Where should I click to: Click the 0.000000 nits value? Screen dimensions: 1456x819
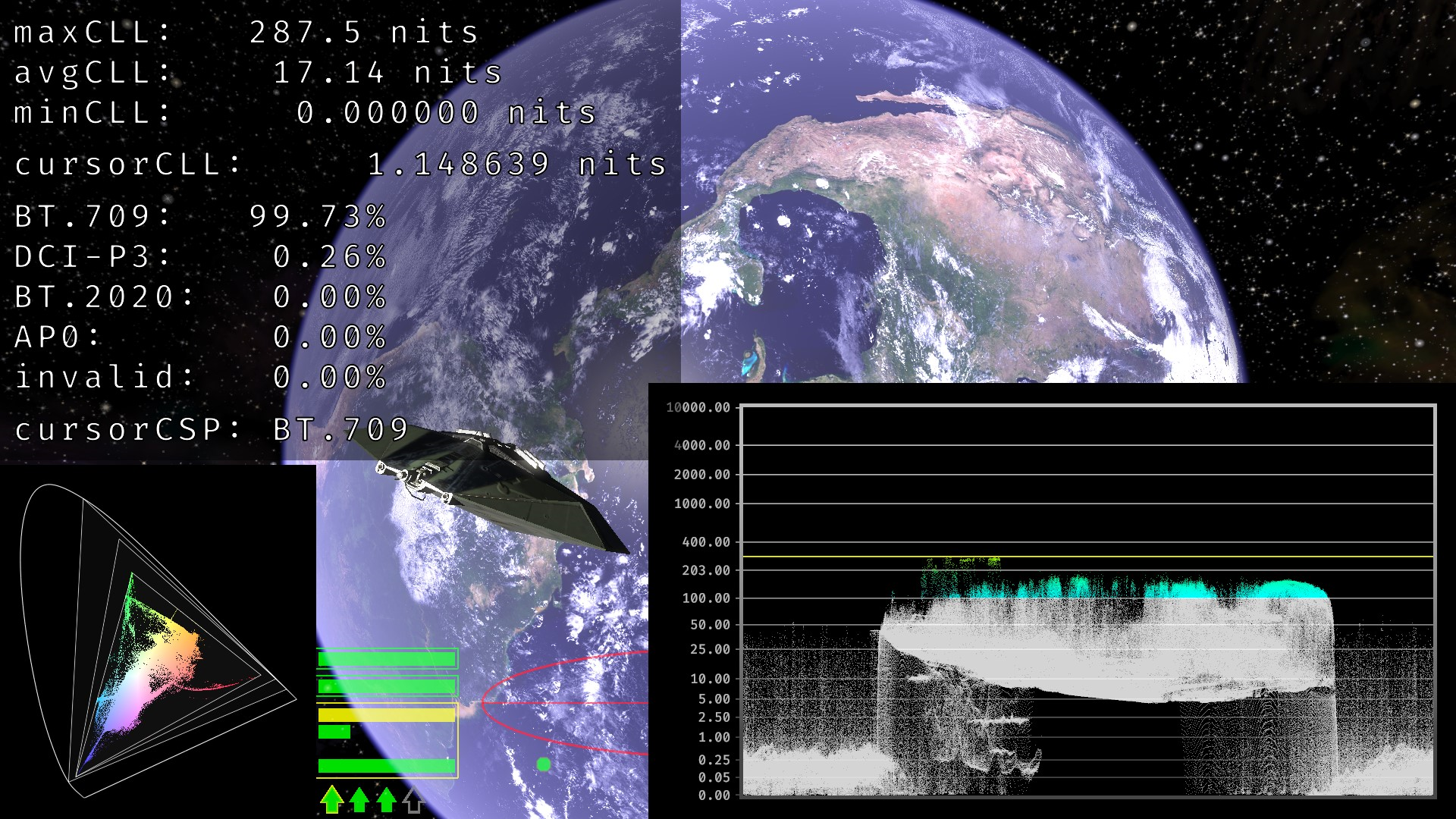point(447,113)
